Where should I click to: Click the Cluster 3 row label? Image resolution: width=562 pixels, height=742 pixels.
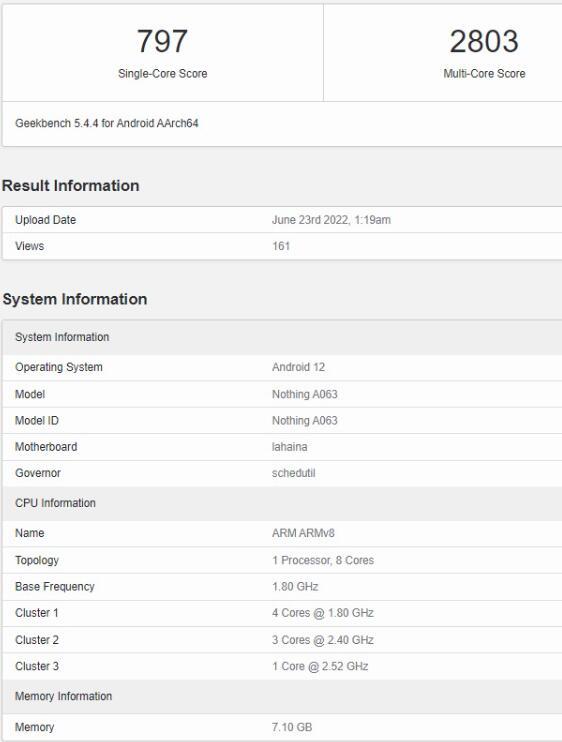(37, 666)
